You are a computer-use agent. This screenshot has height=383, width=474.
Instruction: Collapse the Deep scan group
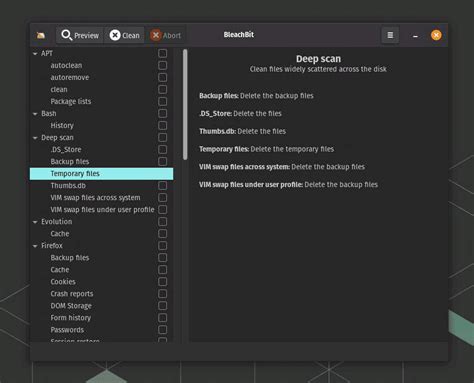[x=35, y=138]
